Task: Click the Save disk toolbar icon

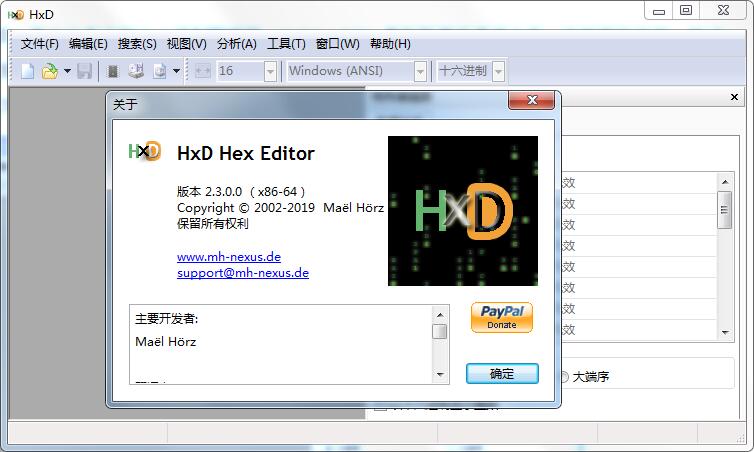Action: (x=85, y=71)
